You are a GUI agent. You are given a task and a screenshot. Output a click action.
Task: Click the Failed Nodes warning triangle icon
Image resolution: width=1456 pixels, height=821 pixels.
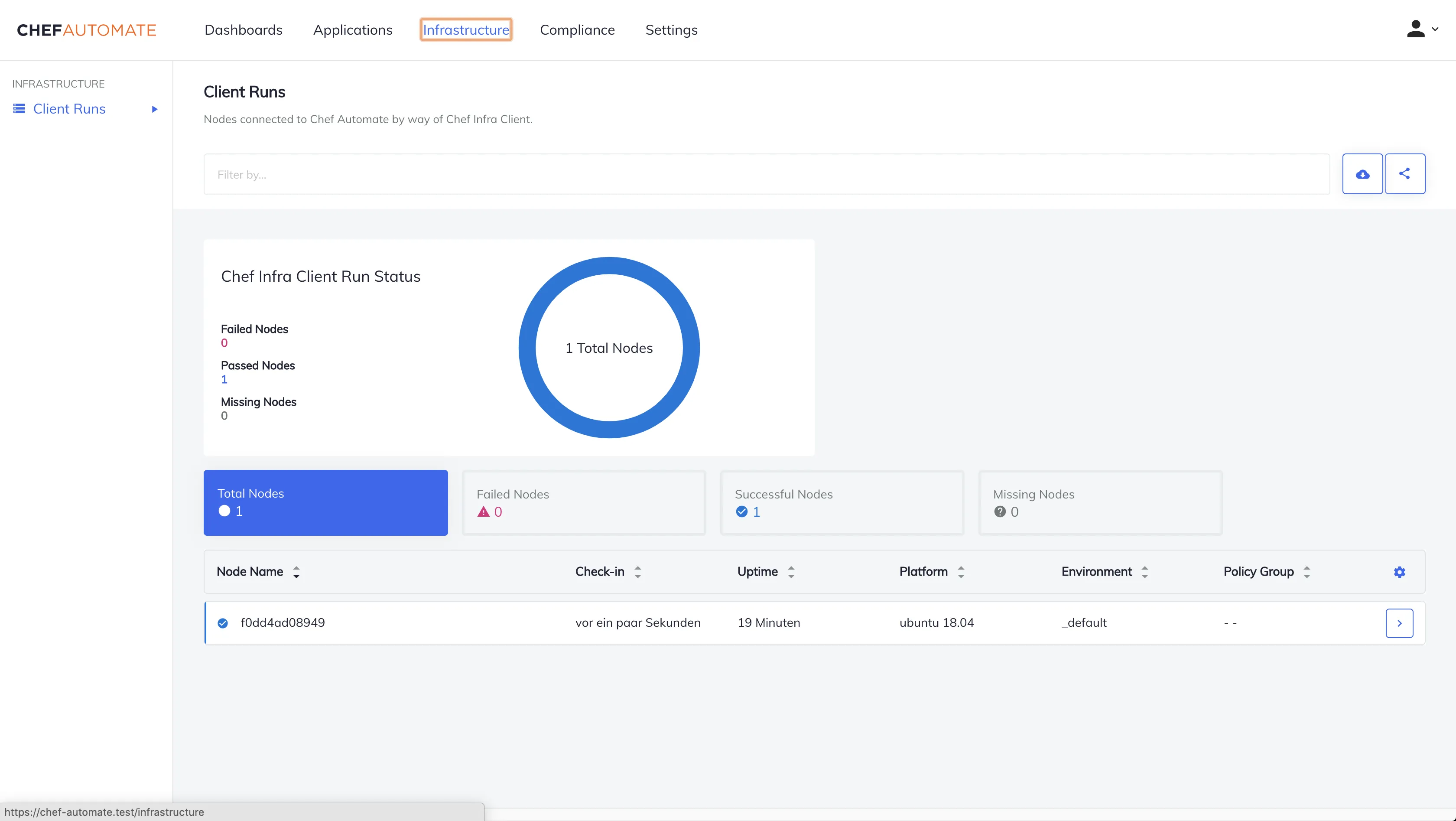(483, 511)
